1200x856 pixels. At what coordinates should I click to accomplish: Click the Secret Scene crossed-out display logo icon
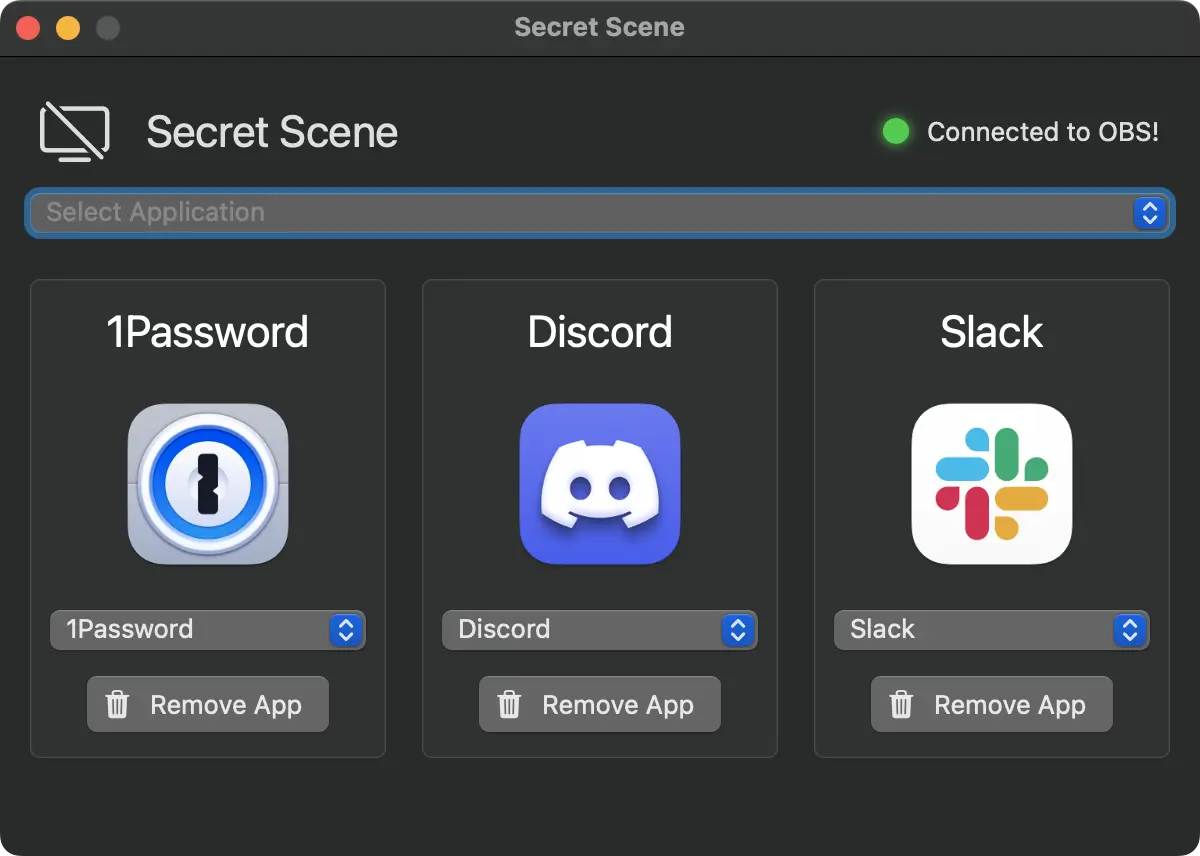pyautogui.click(x=74, y=131)
